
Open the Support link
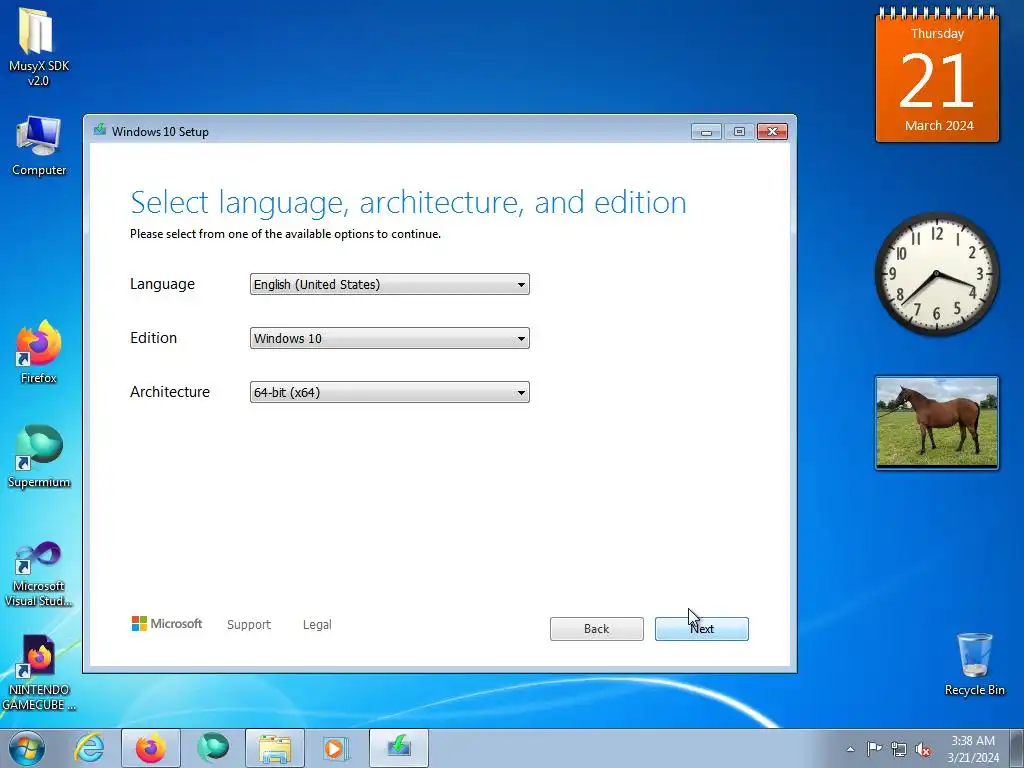249,624
